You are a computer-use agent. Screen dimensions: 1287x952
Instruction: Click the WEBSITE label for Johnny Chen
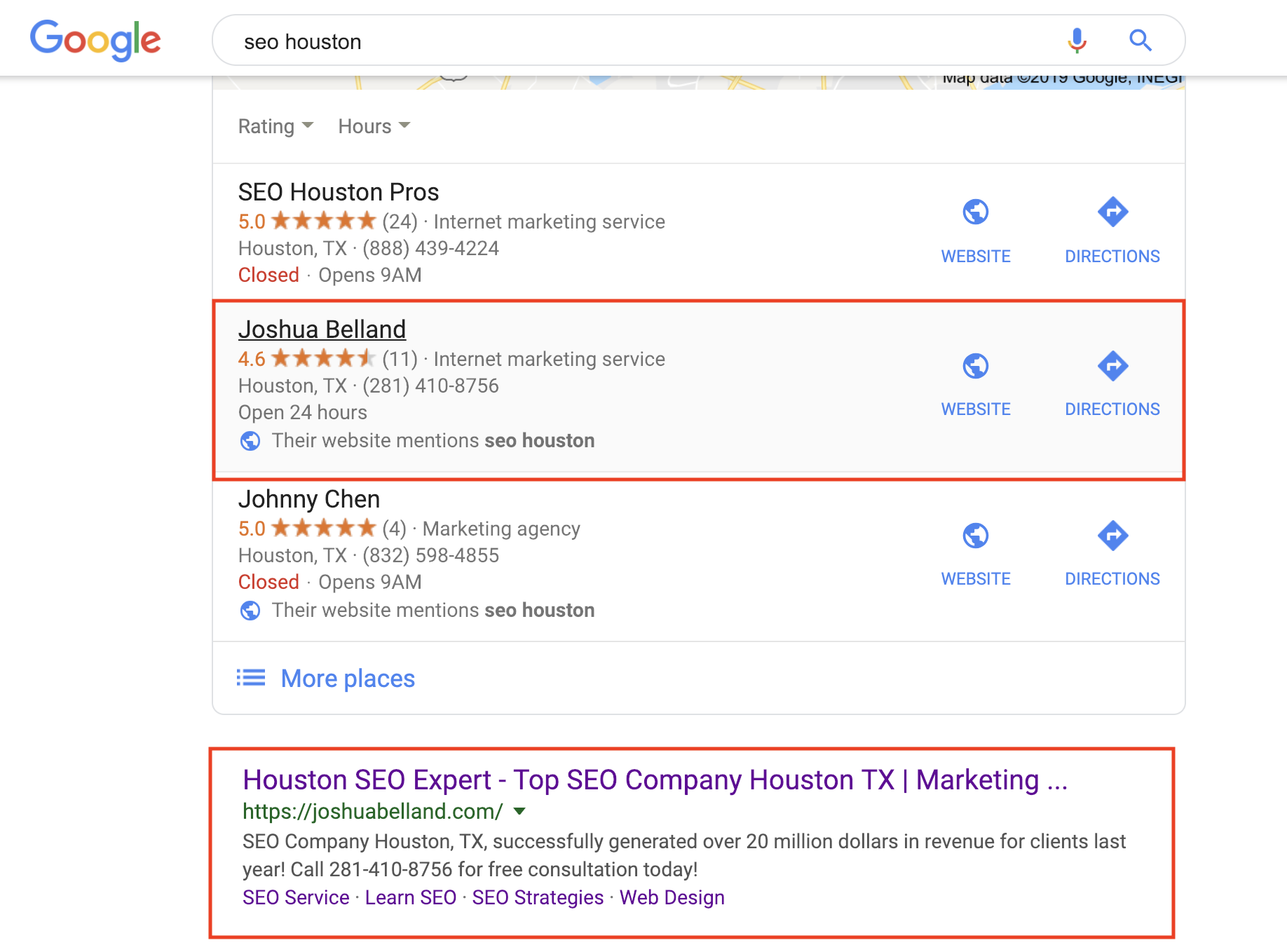pos(975,579)
